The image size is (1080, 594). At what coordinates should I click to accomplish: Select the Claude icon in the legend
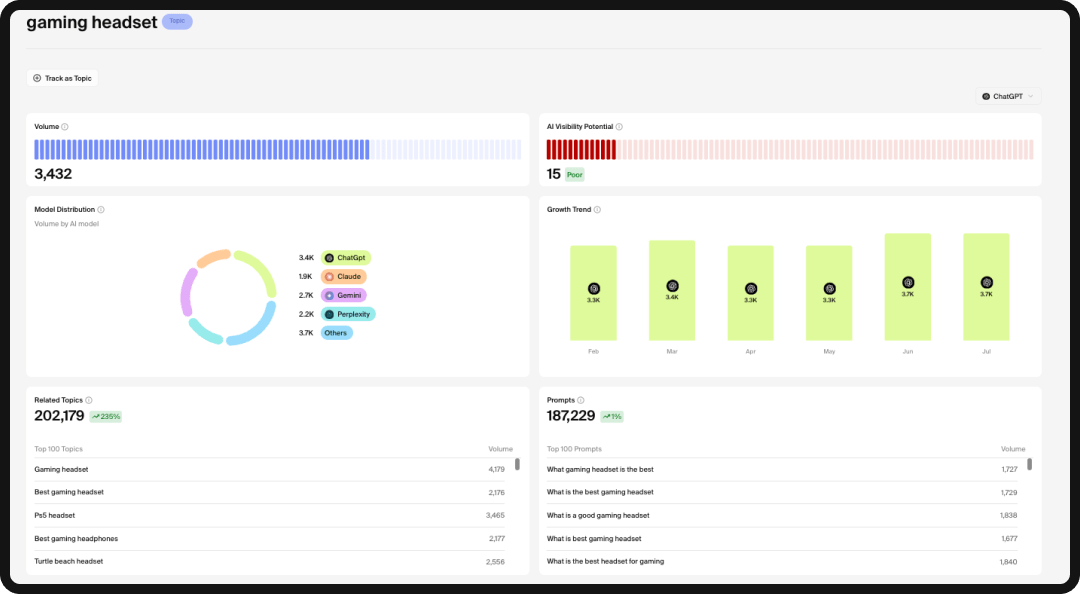coord(331,276)
